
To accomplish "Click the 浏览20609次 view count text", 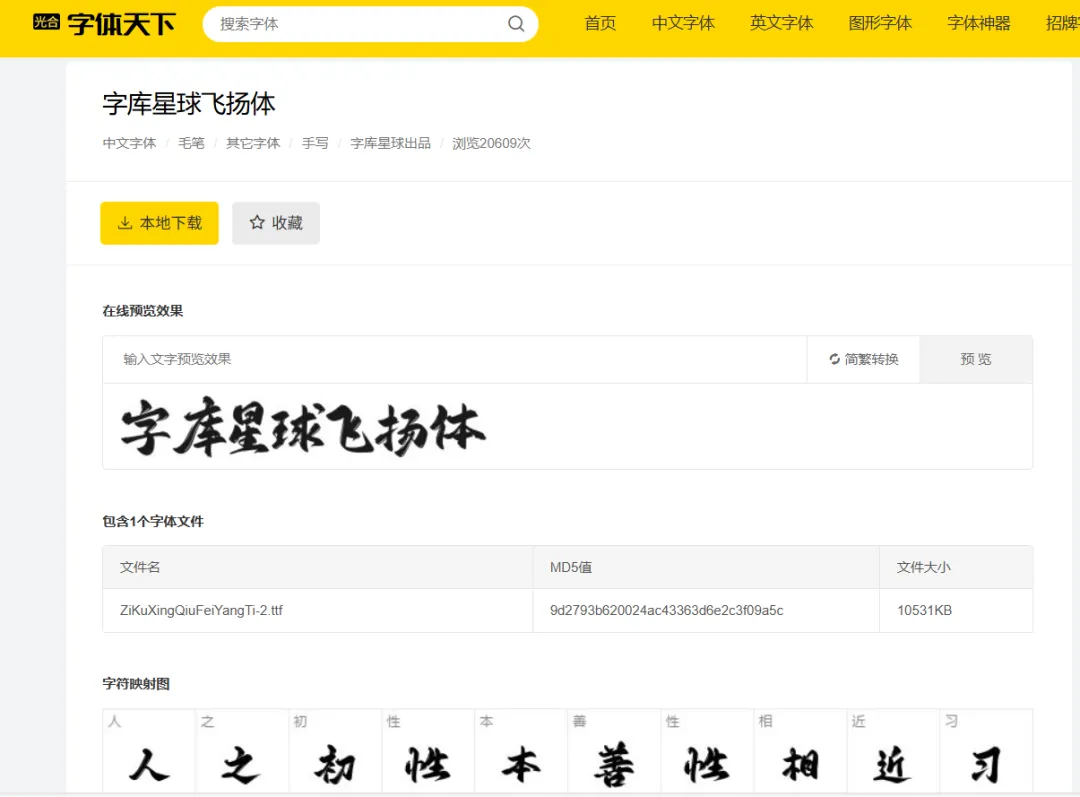I will click(491, 143).
